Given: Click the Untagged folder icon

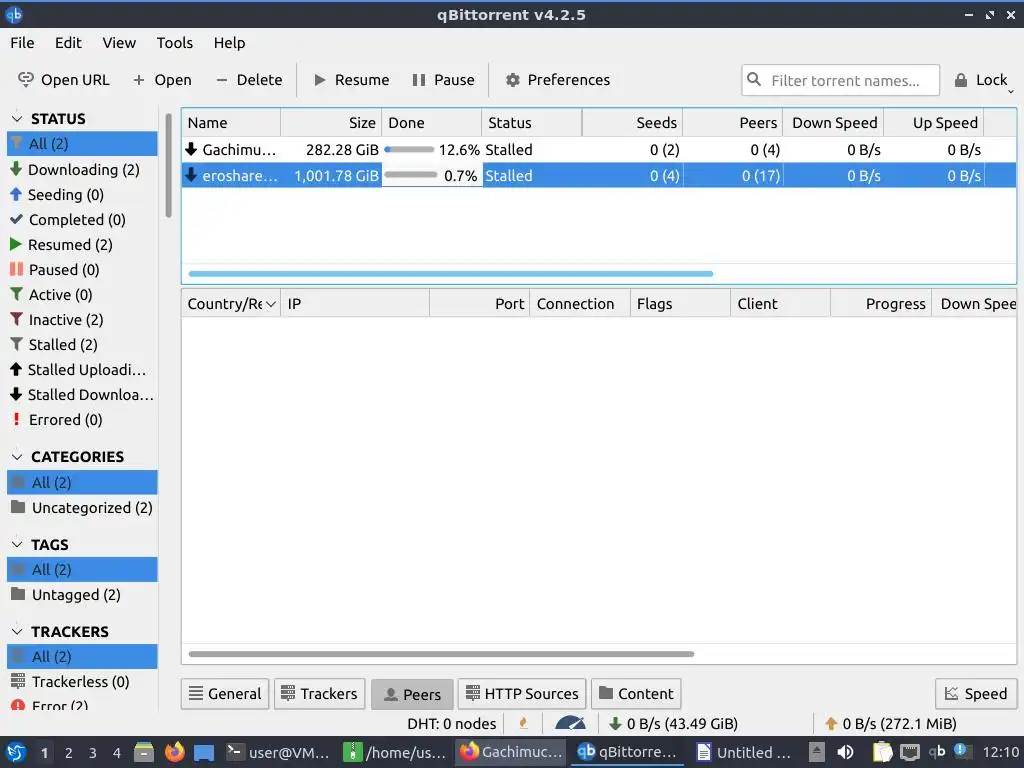Looking at the screenshot, I should 18,594.
